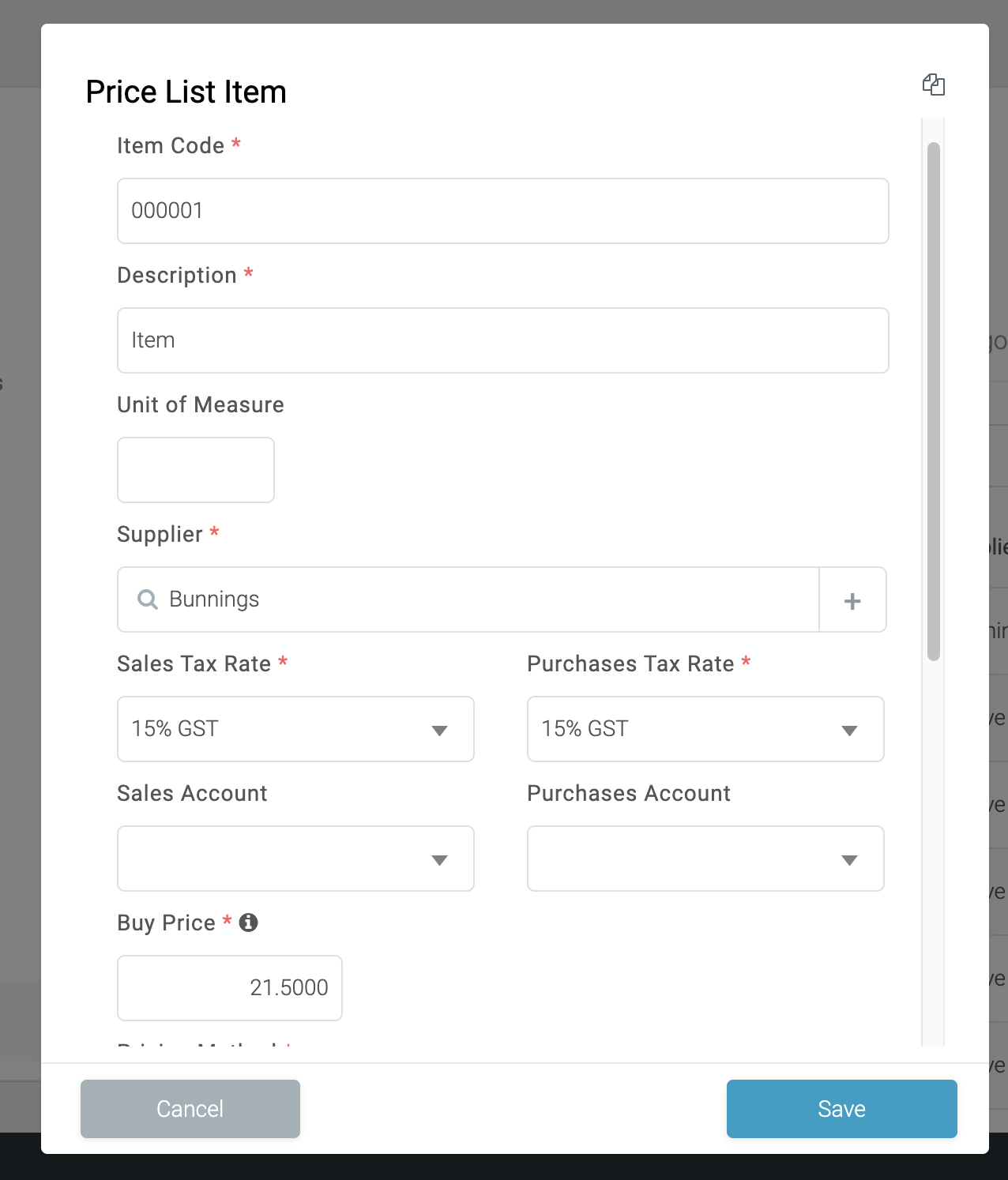Screen dimensions: 1008x1180
Task: Click the Purchases Tax Rate arrow
Action: pyautogui.click(x=850, y=731)
